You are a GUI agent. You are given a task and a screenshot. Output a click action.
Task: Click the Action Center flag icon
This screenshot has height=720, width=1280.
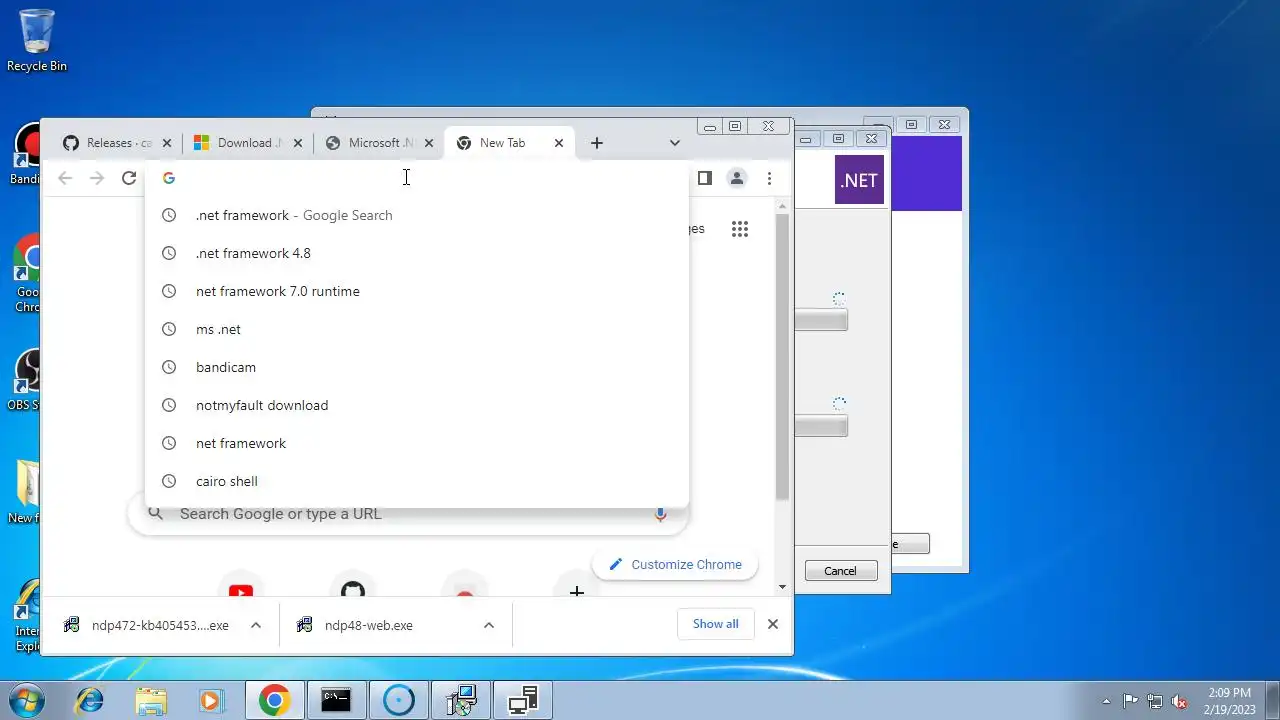tap(1131, 701)
